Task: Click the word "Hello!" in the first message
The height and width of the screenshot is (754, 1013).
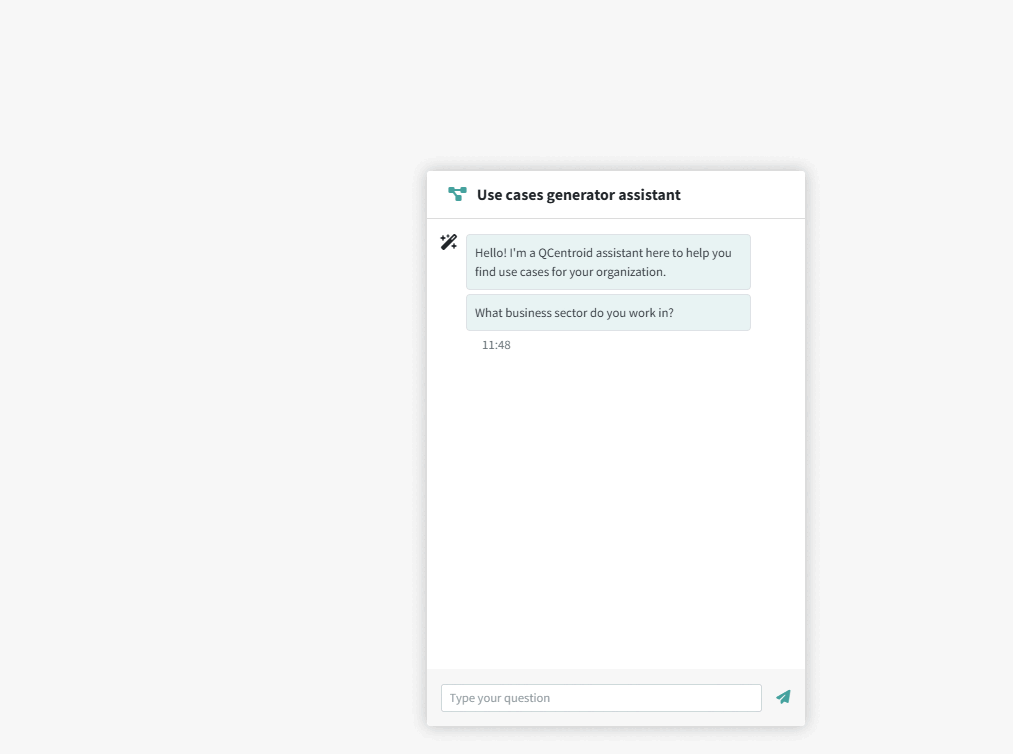Action: coord(491,253)
